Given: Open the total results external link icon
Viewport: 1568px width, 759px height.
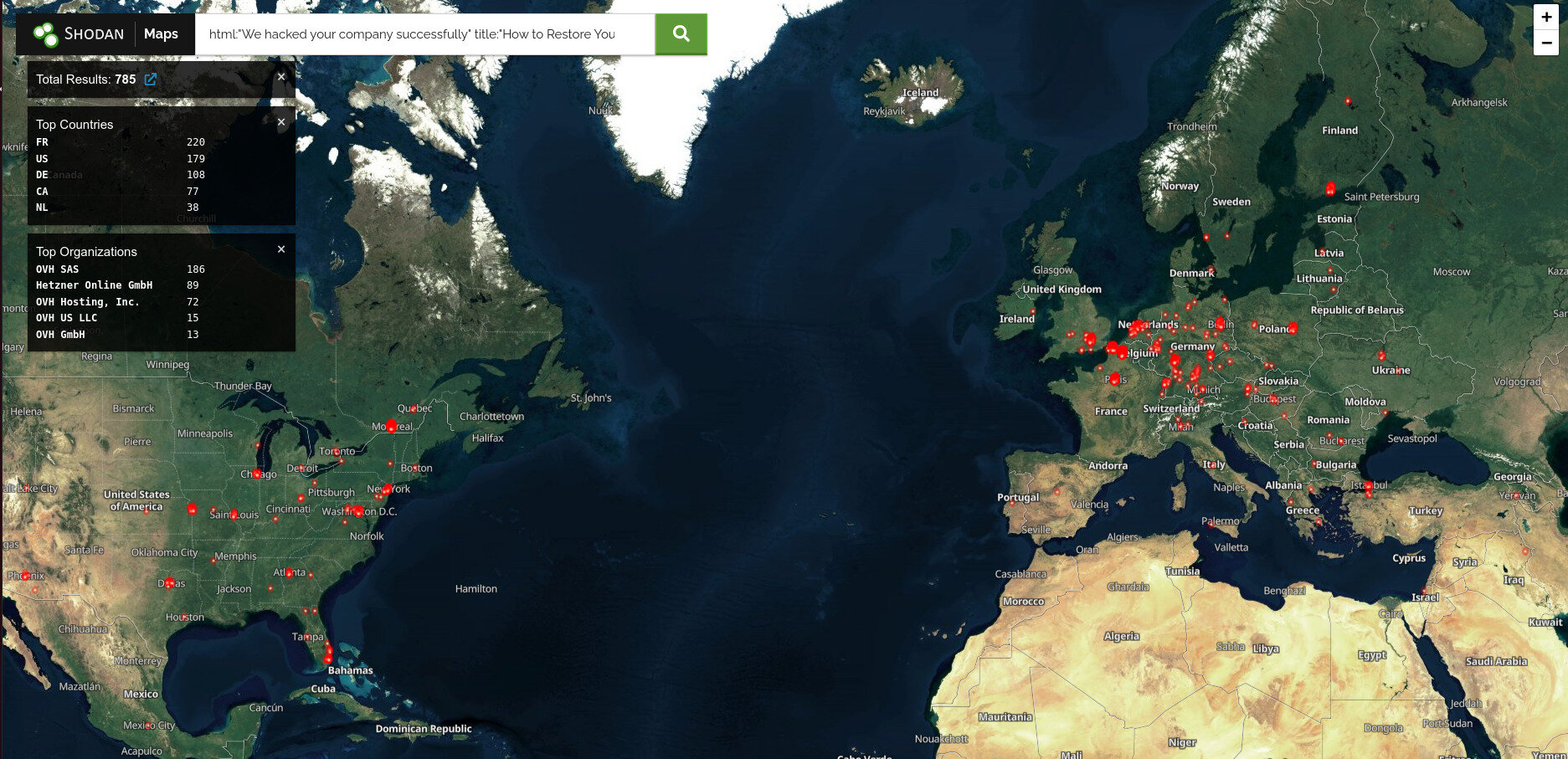Looking at the screenshot, I should pos(151,79).
